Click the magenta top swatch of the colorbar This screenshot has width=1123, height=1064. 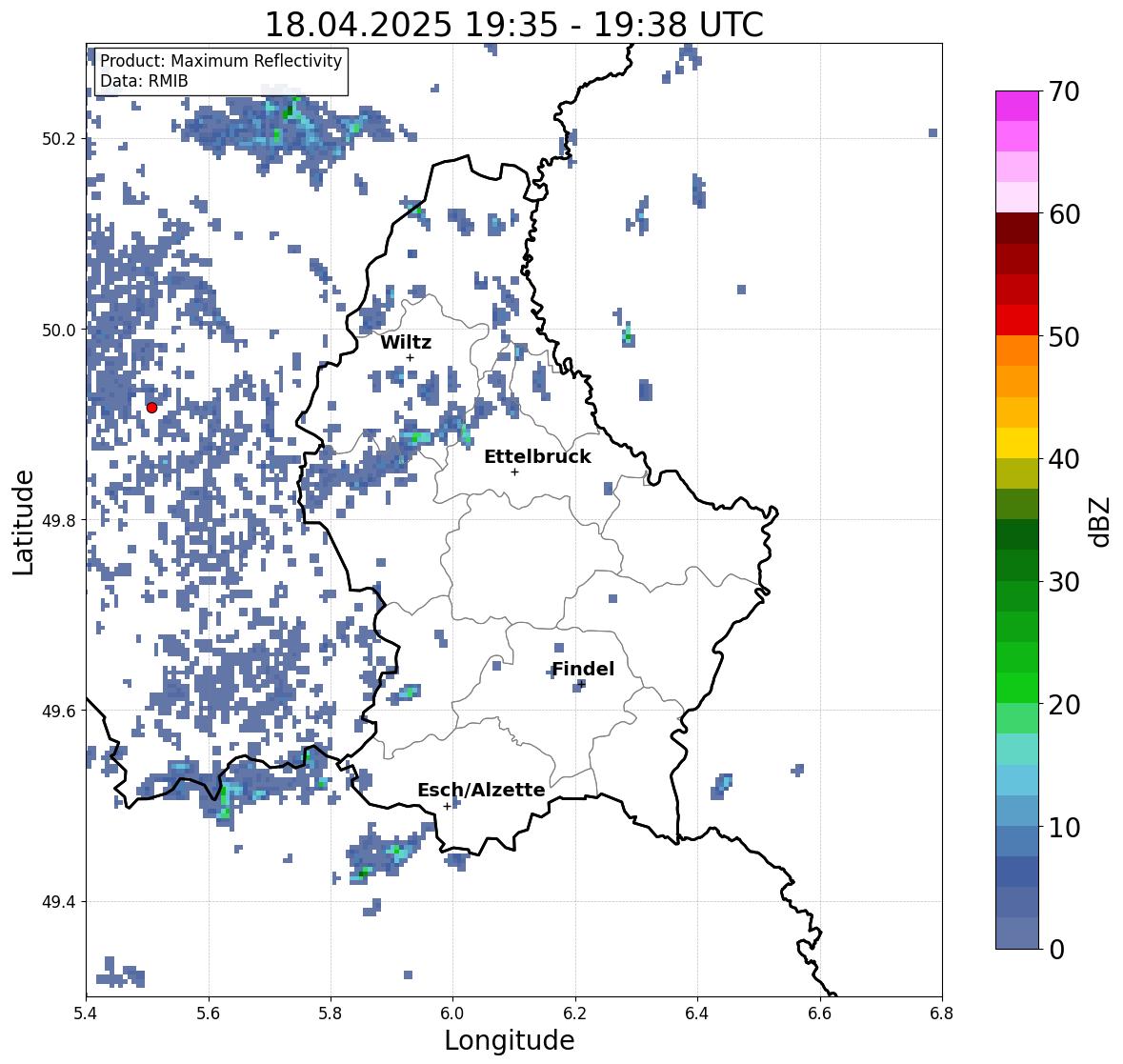1017,106
